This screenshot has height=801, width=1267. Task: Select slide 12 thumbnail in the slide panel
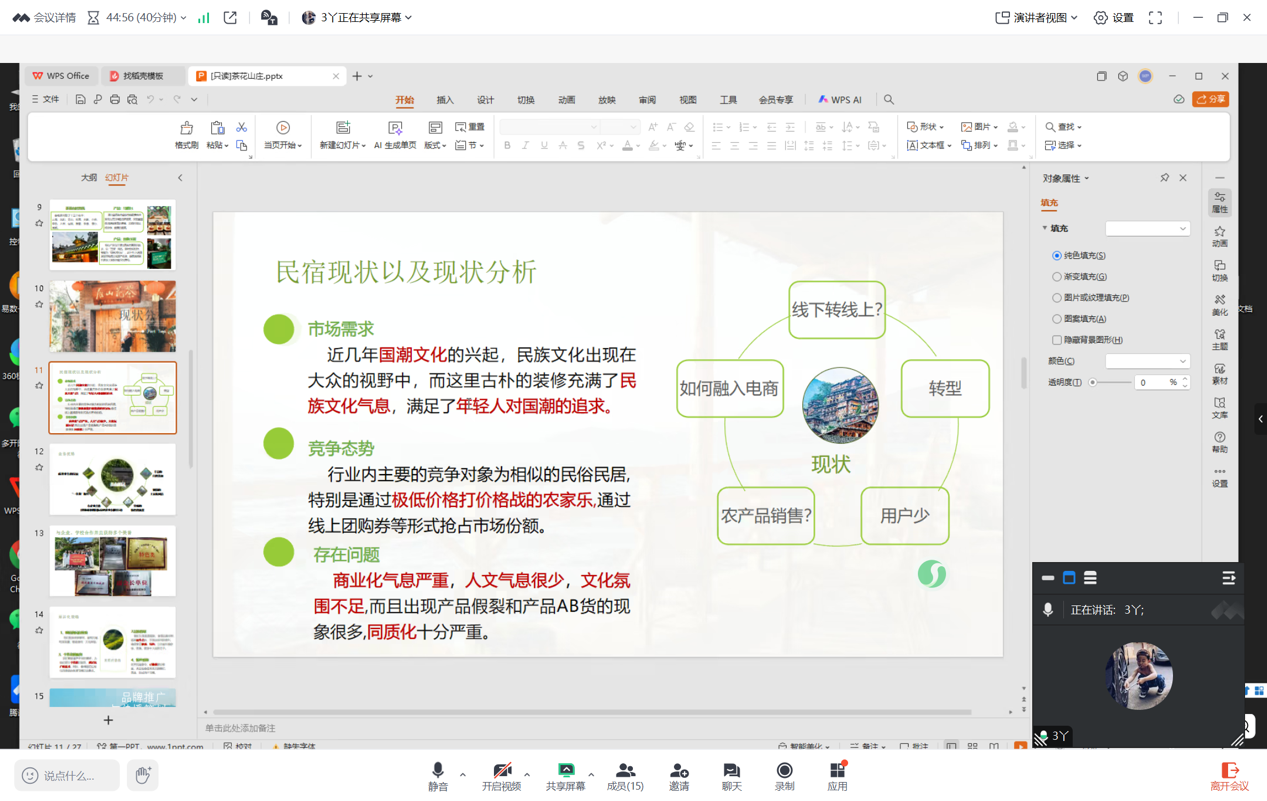pyautogui.click(x=113, y=480)
